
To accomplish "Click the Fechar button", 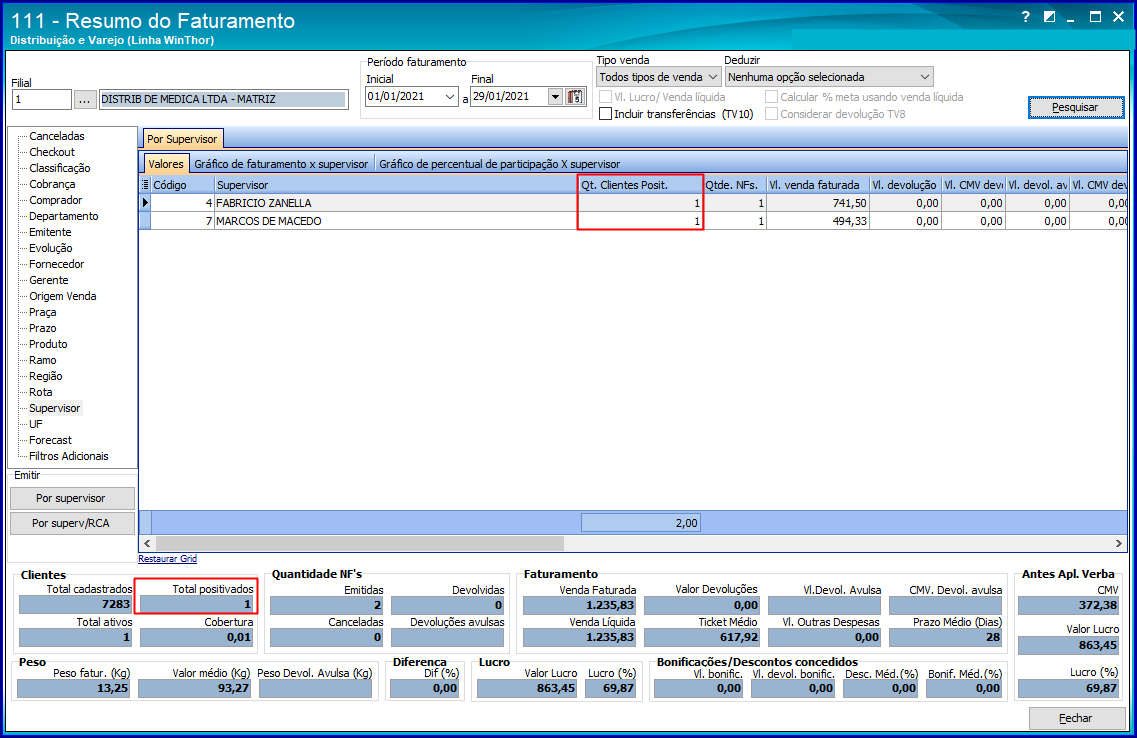I will coord(1076,718).
